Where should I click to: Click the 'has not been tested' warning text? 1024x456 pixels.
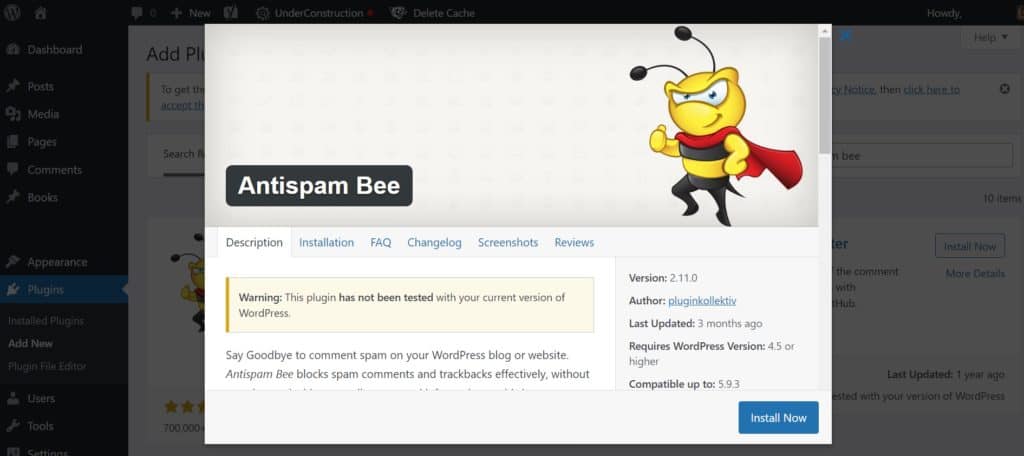click(385, 297)
